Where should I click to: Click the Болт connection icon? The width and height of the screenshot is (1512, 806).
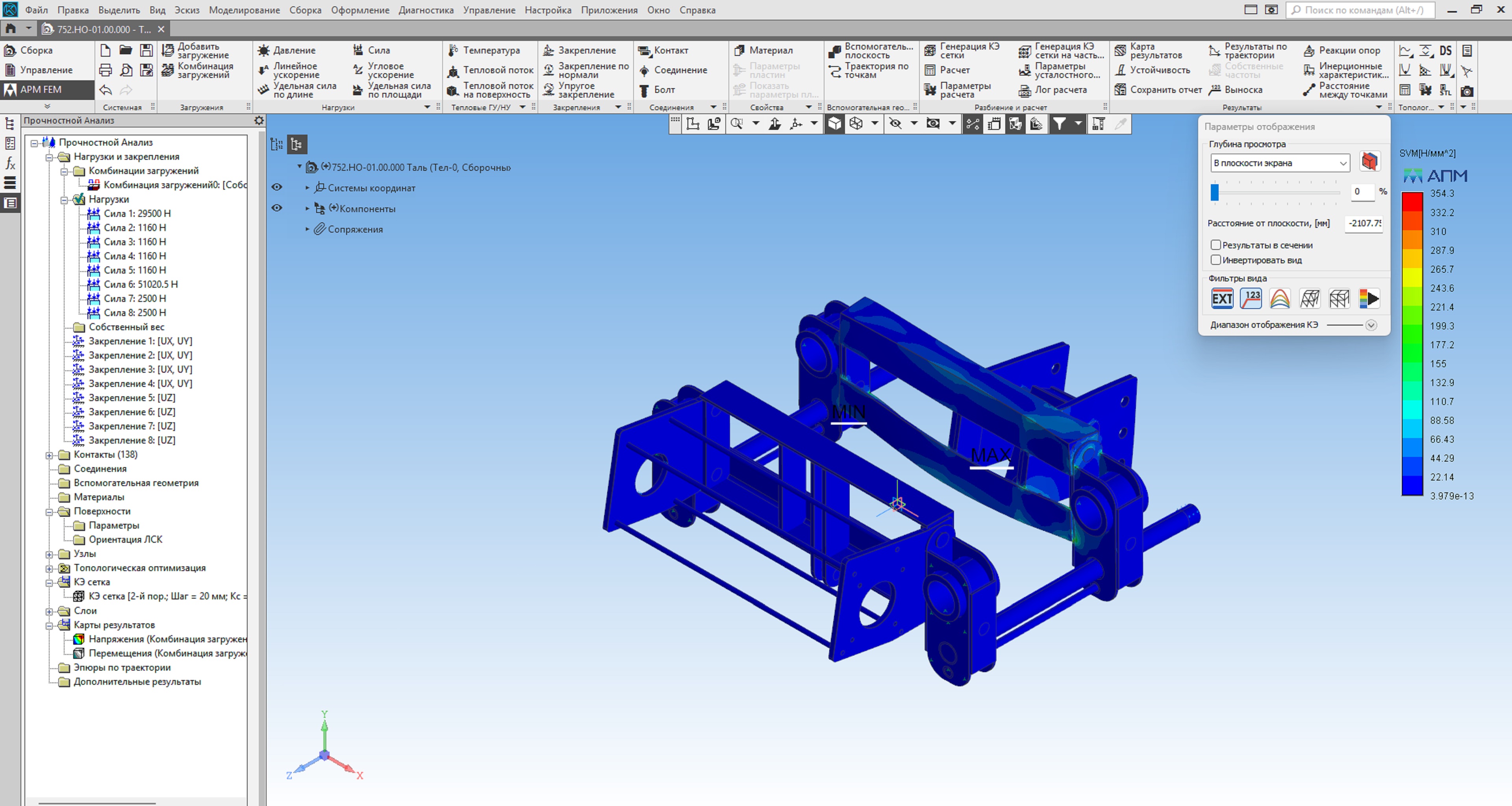click(645, 90)
